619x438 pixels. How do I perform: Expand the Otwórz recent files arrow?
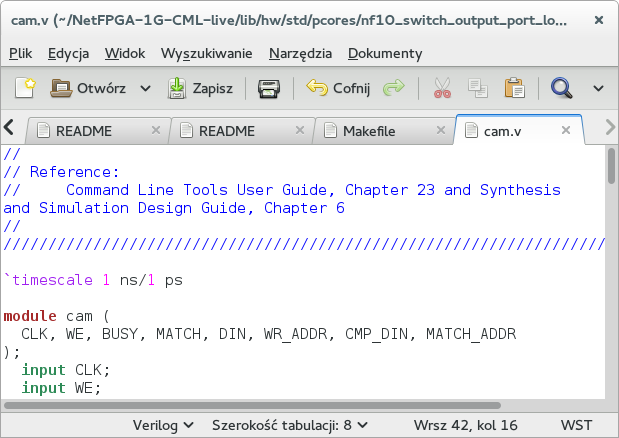(x=145, y=88)
